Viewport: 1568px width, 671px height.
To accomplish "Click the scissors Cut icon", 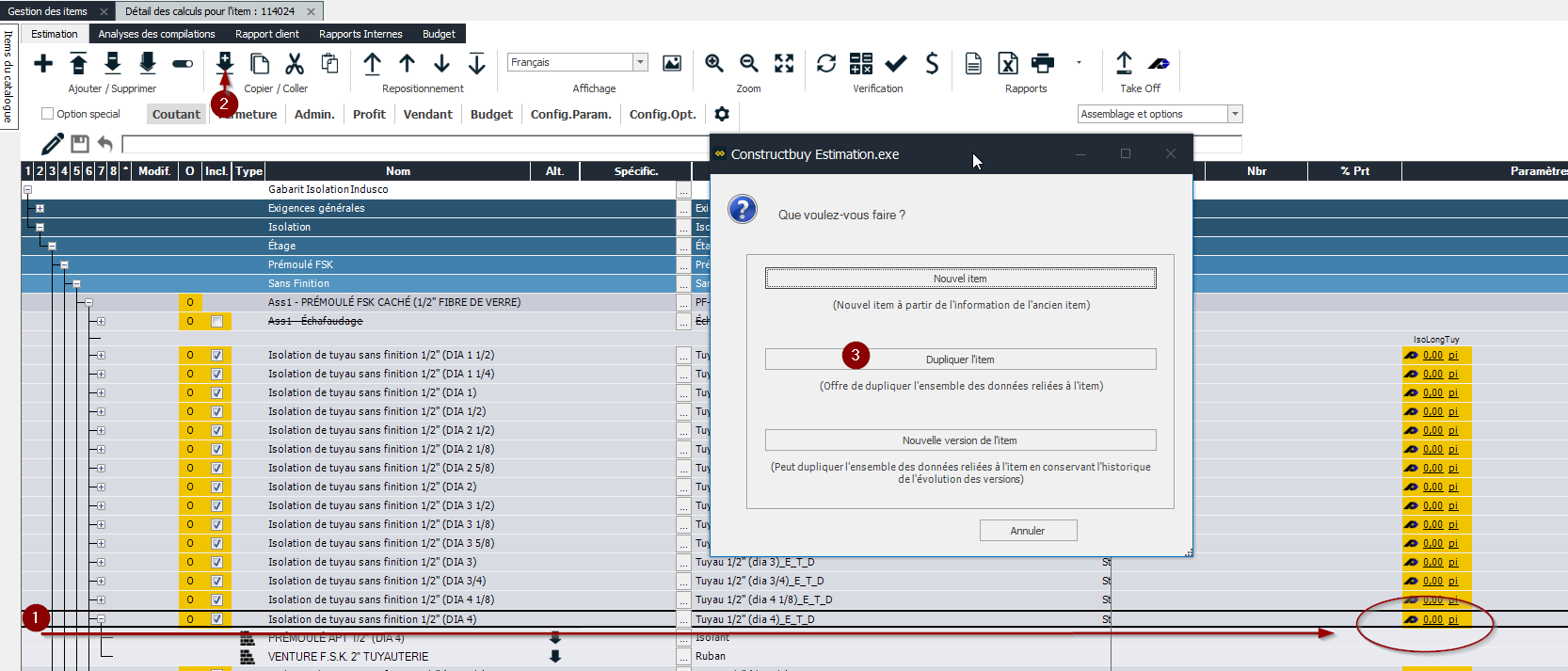I will tap(295, 63).
